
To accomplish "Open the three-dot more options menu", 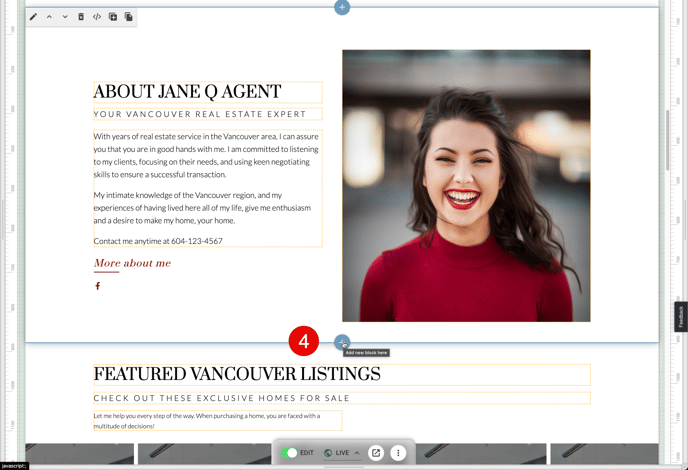I will (x=398, y=453).
